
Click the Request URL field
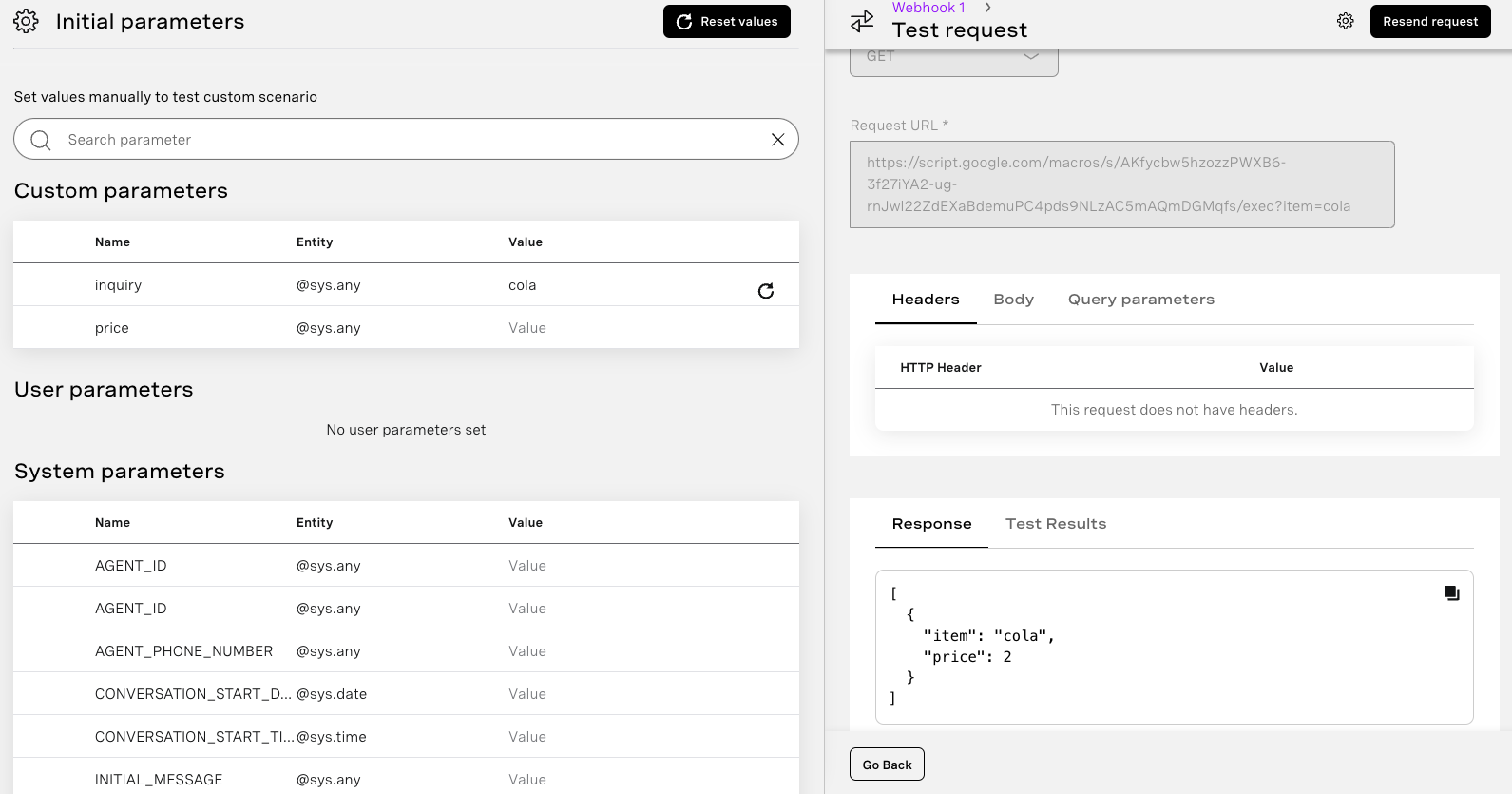click(x=1122, y=184)
